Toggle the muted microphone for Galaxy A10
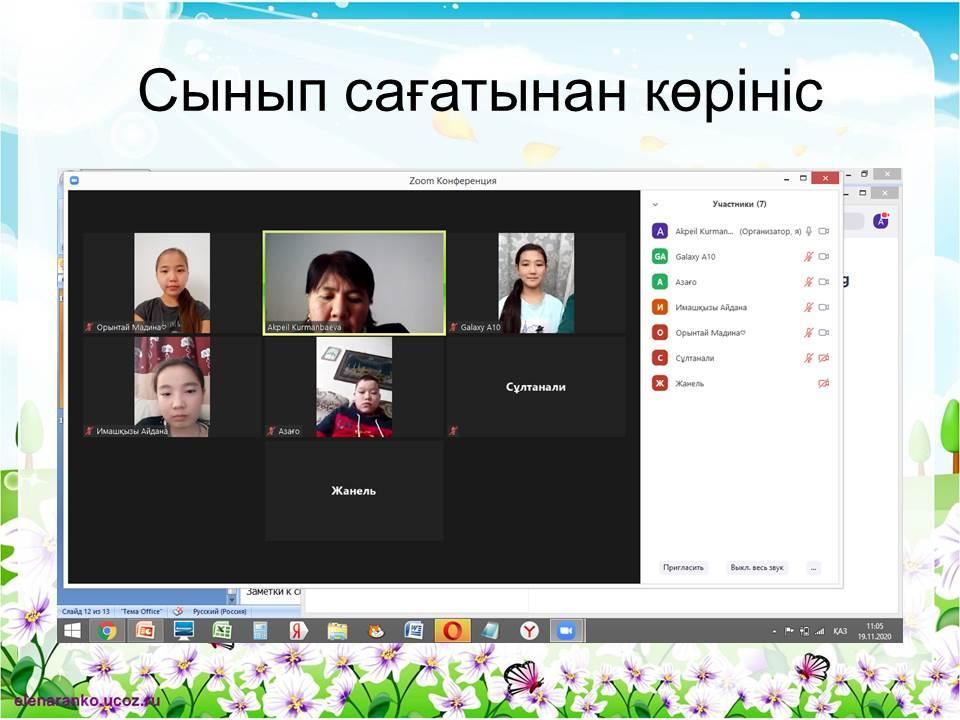 pos(809,257)
